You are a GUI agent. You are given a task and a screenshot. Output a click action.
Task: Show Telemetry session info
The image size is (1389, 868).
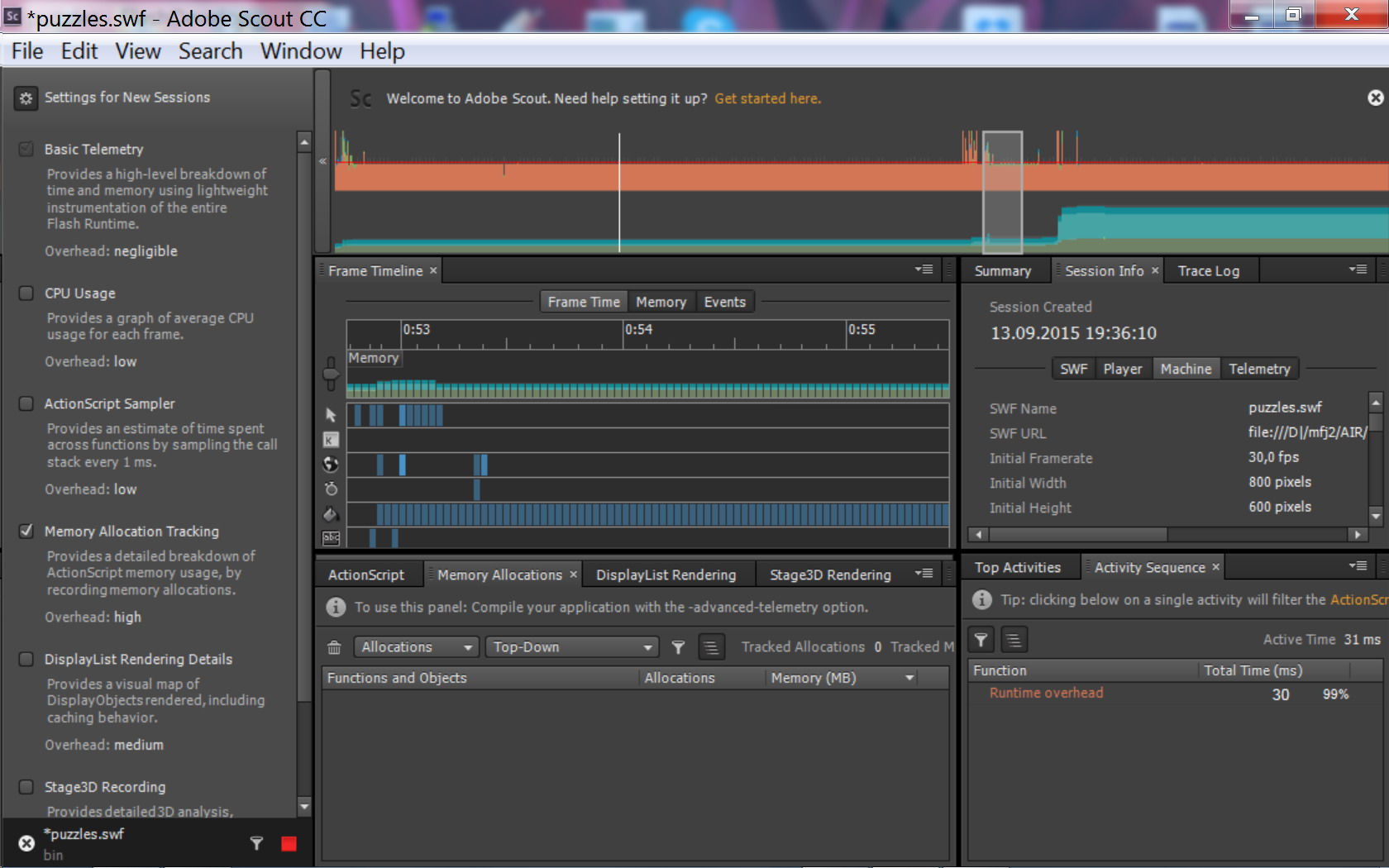[x=1259, y=370]
